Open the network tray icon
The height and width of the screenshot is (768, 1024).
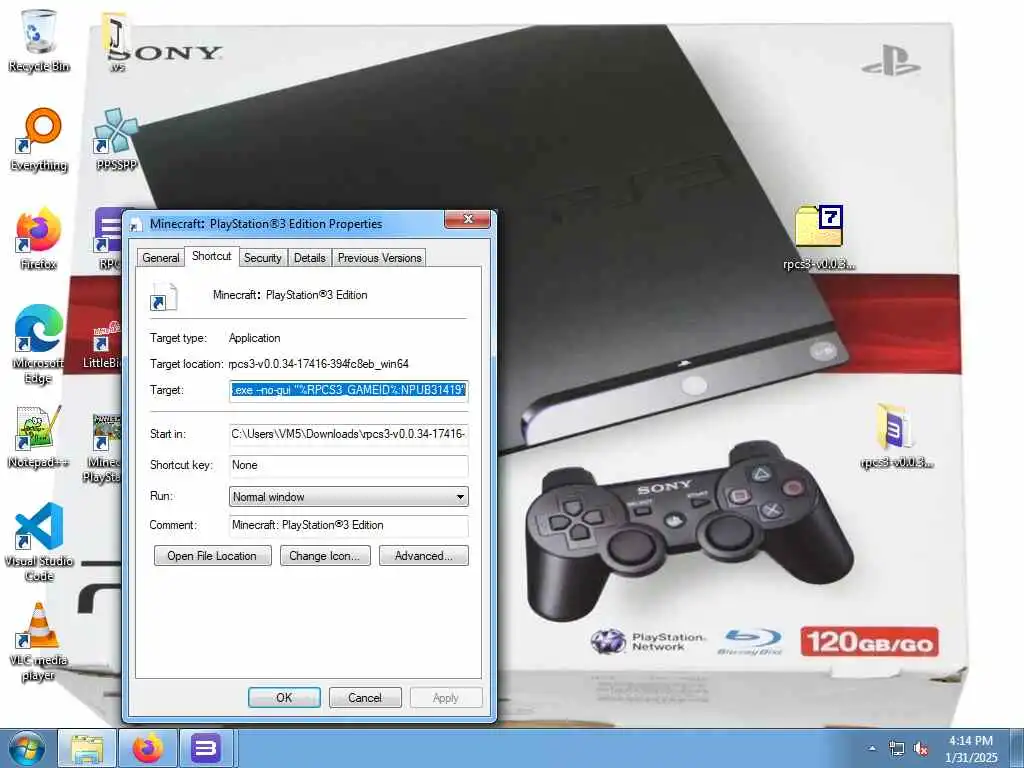(x=897, y=748)
